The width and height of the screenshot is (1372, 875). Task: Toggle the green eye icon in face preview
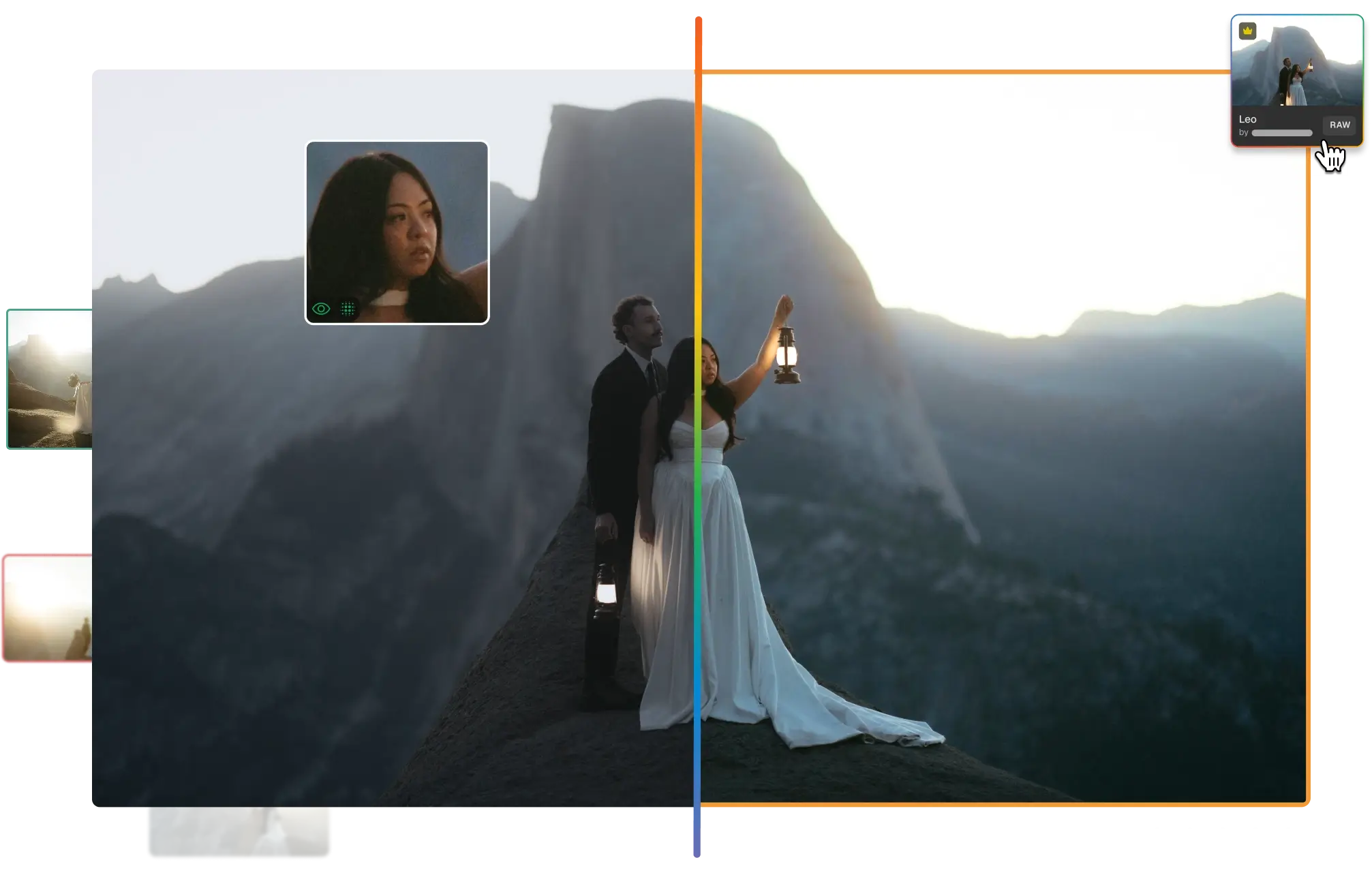click(x=321, y=309)
